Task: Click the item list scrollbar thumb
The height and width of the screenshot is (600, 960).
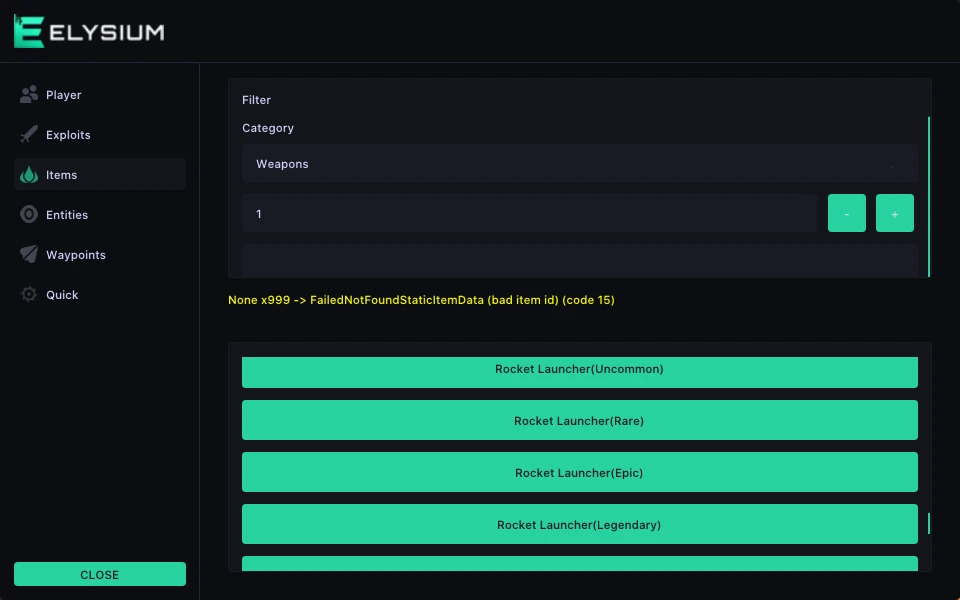Action: point(929,523)
